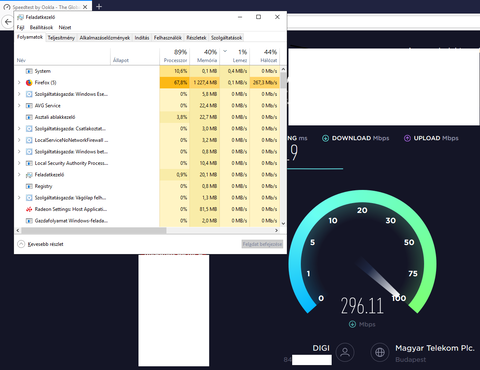Expand the AVG Service process entry
This screenshot has height=370, width=480.
pos(19,106)
